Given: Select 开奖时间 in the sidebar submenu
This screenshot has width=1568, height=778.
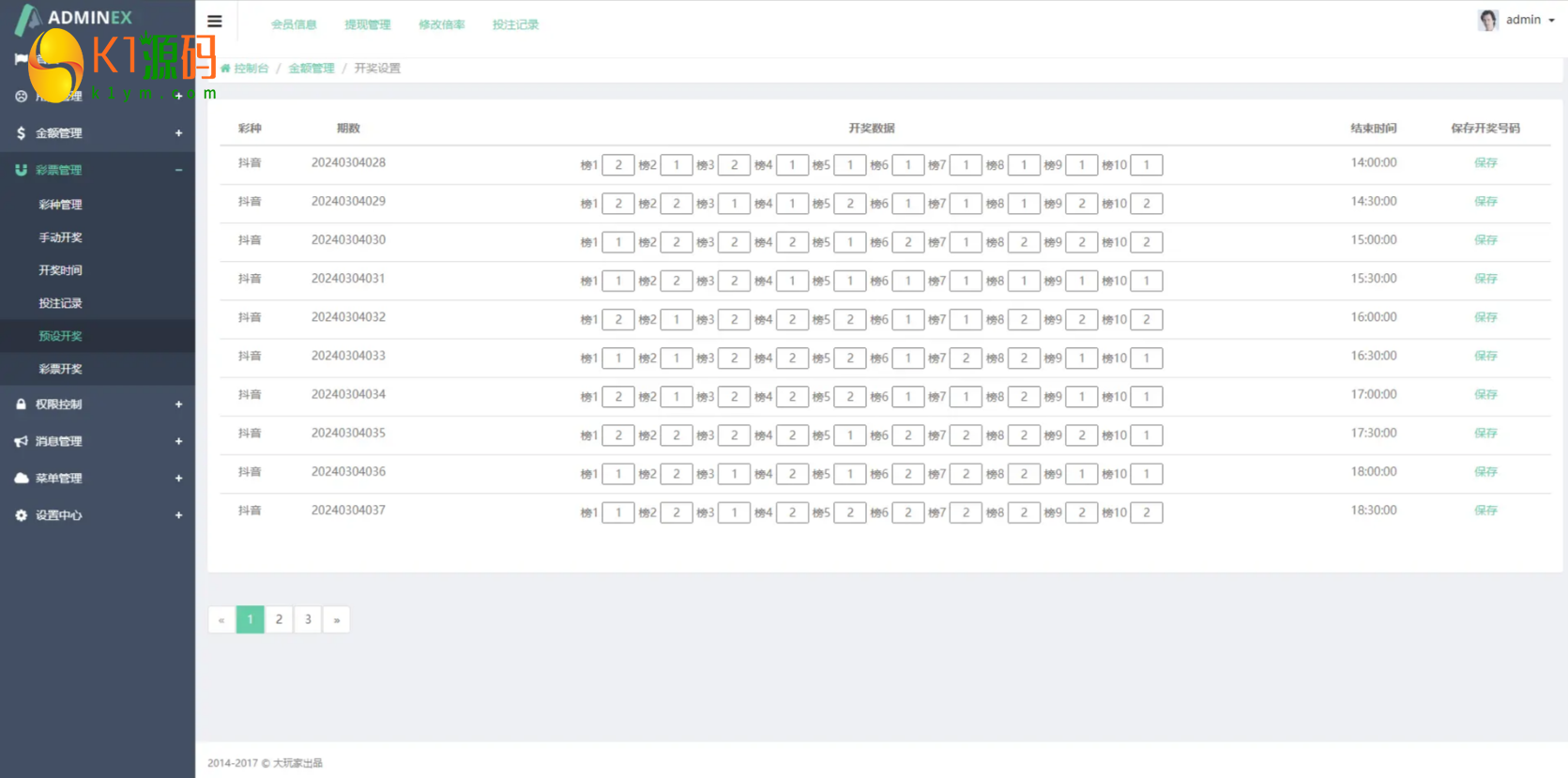Looking at the screenshot, I should 60,270.
